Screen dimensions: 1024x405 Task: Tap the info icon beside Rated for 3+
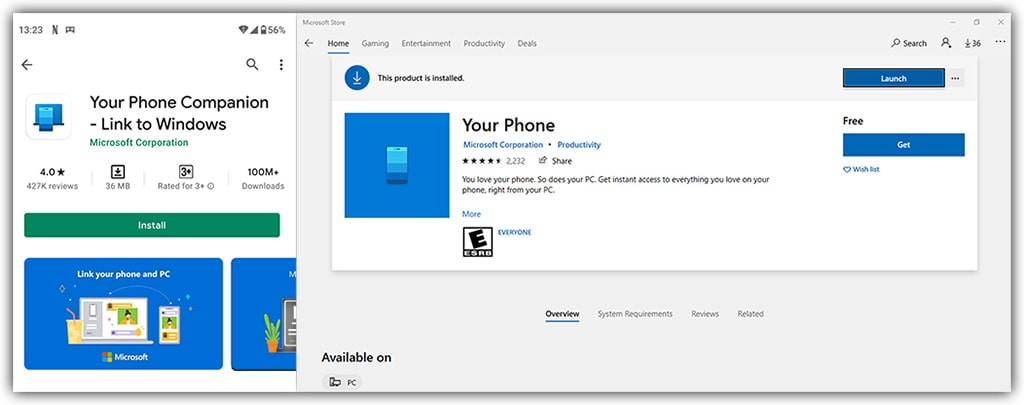211,186
